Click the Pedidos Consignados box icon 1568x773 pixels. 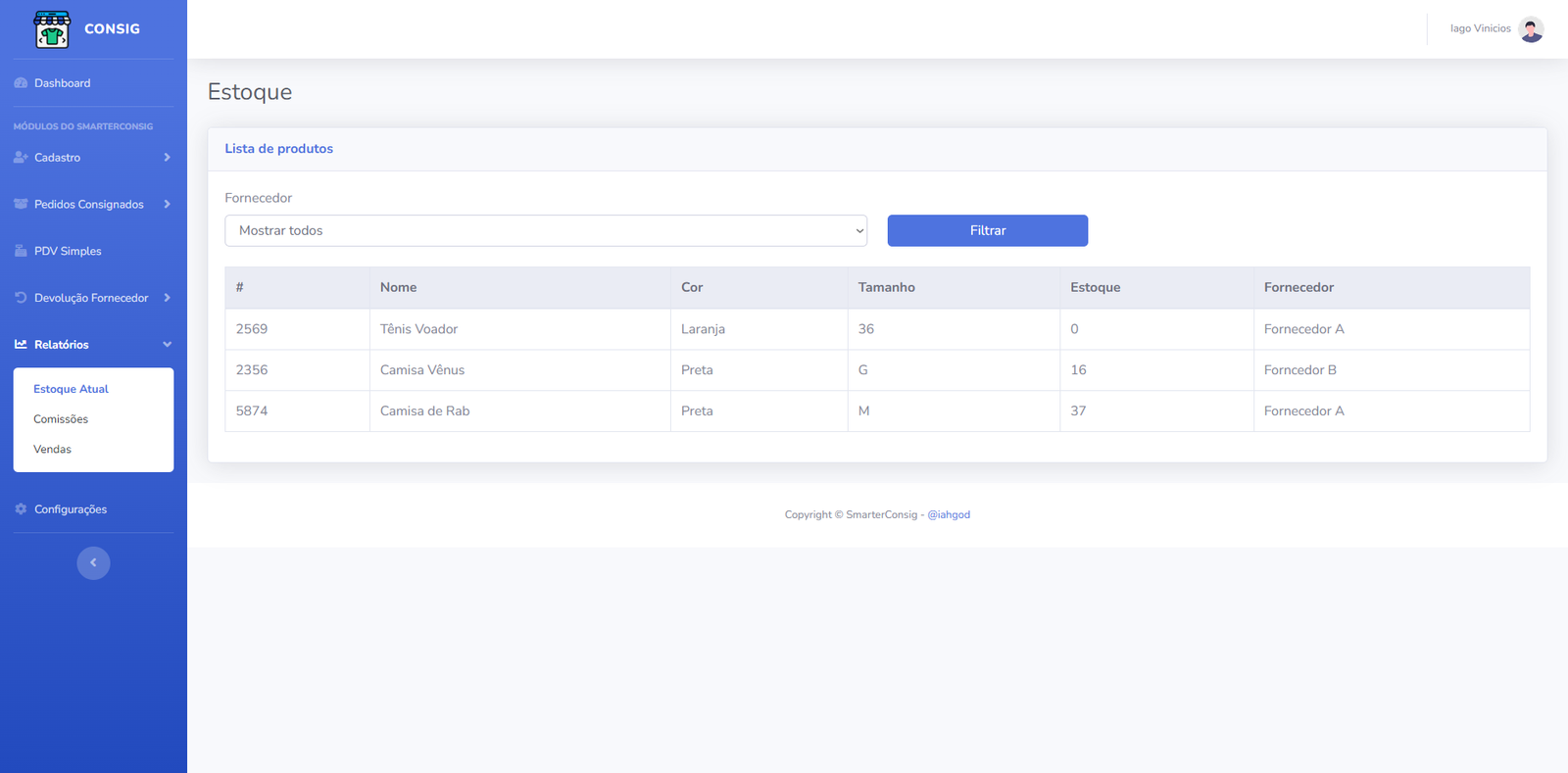[21, 204]
